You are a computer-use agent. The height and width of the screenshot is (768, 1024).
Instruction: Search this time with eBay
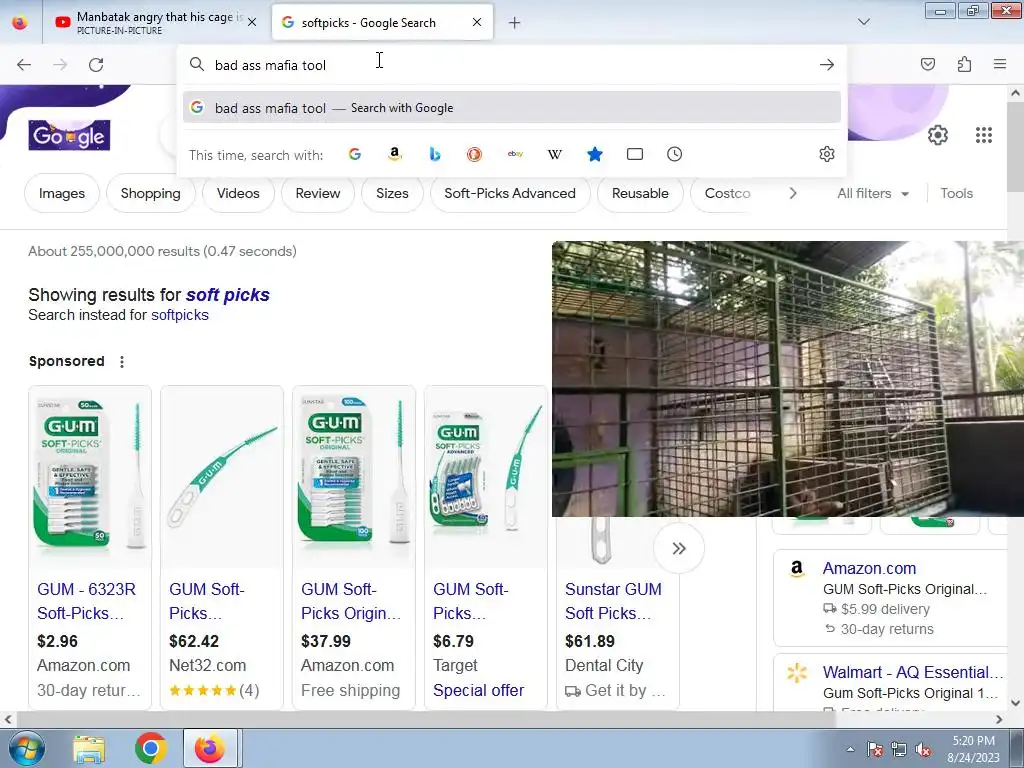pos(515,154)
